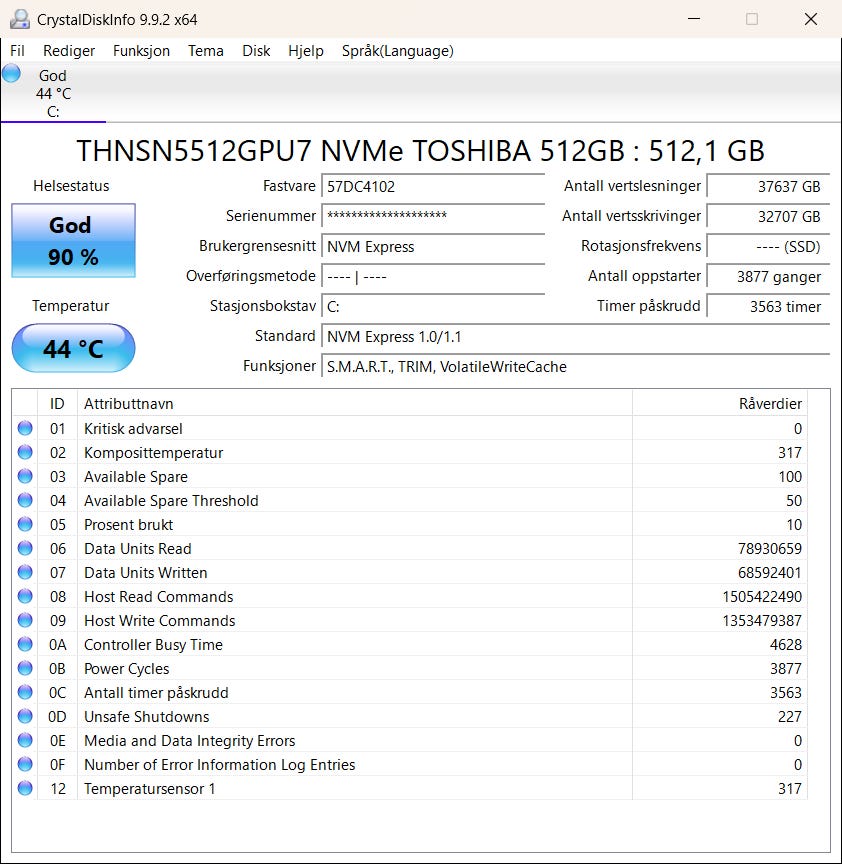Image resolution: width=842 pixels, height=864 pixels.
Task: Click status orb beside Power Cycles
Action: tap(25, 668)
